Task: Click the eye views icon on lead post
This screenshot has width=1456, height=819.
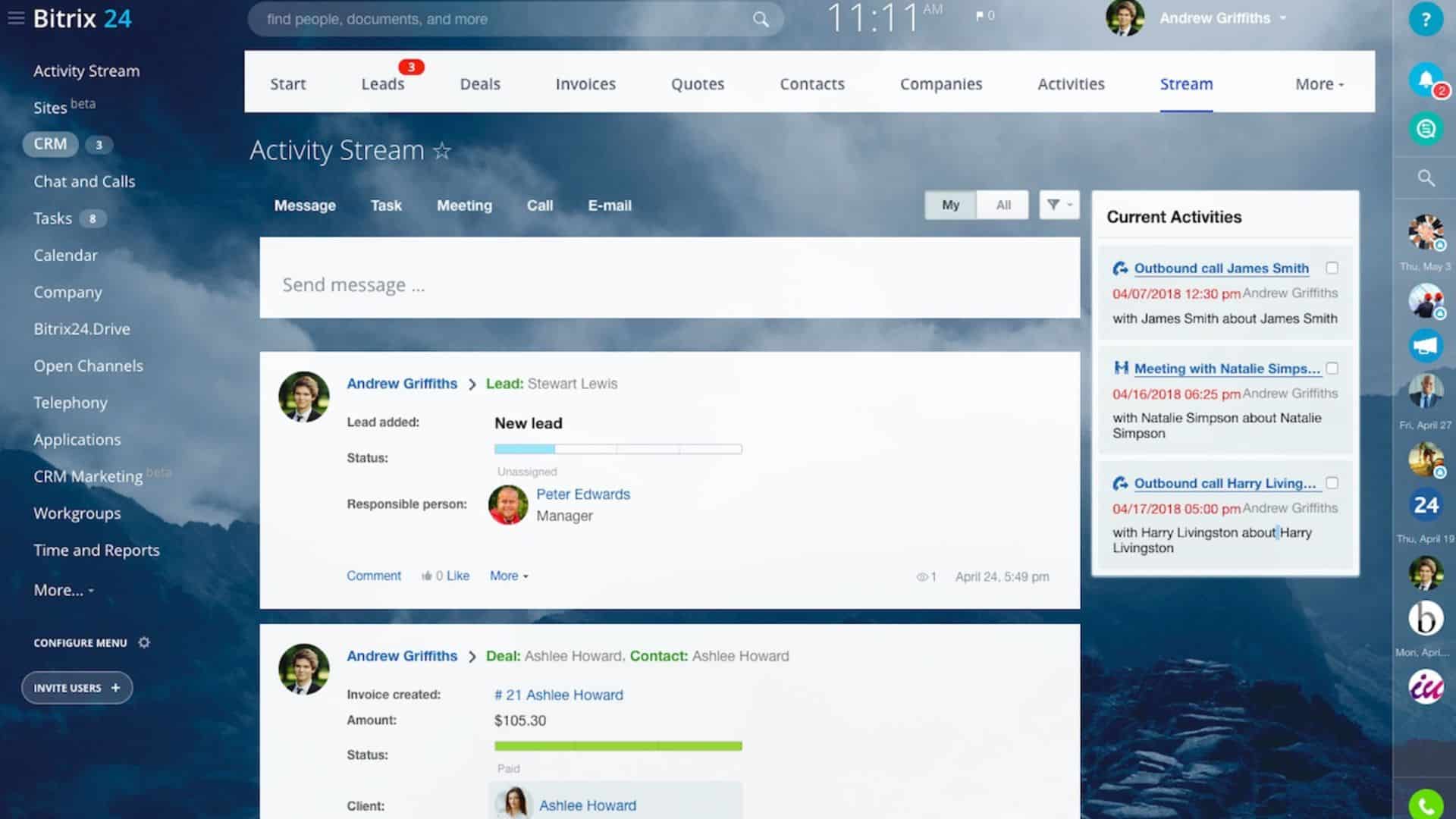Action: coord(922,577)
